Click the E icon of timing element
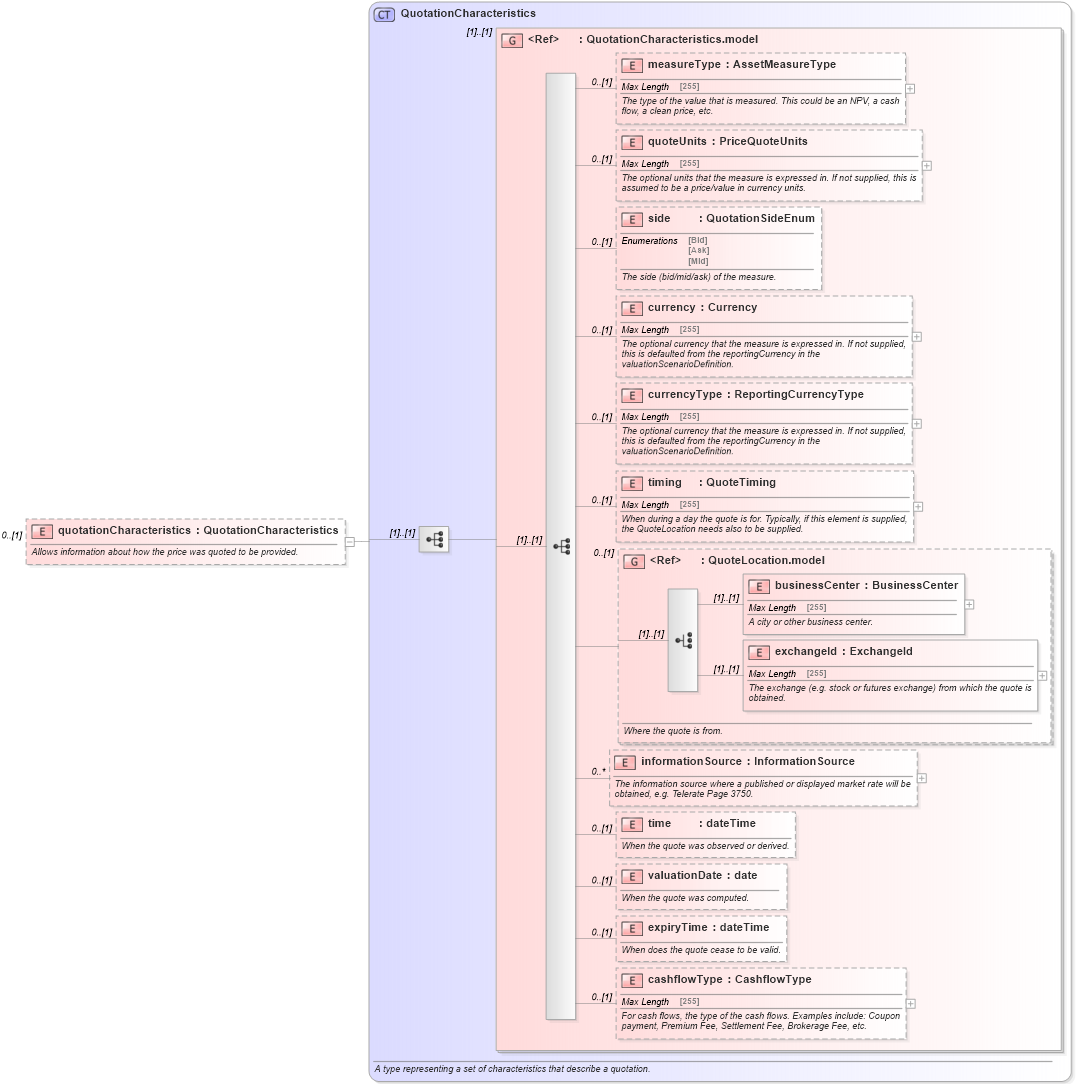Image resolution: width=1076 pixels, height=1084 pixels. [632, 483]
